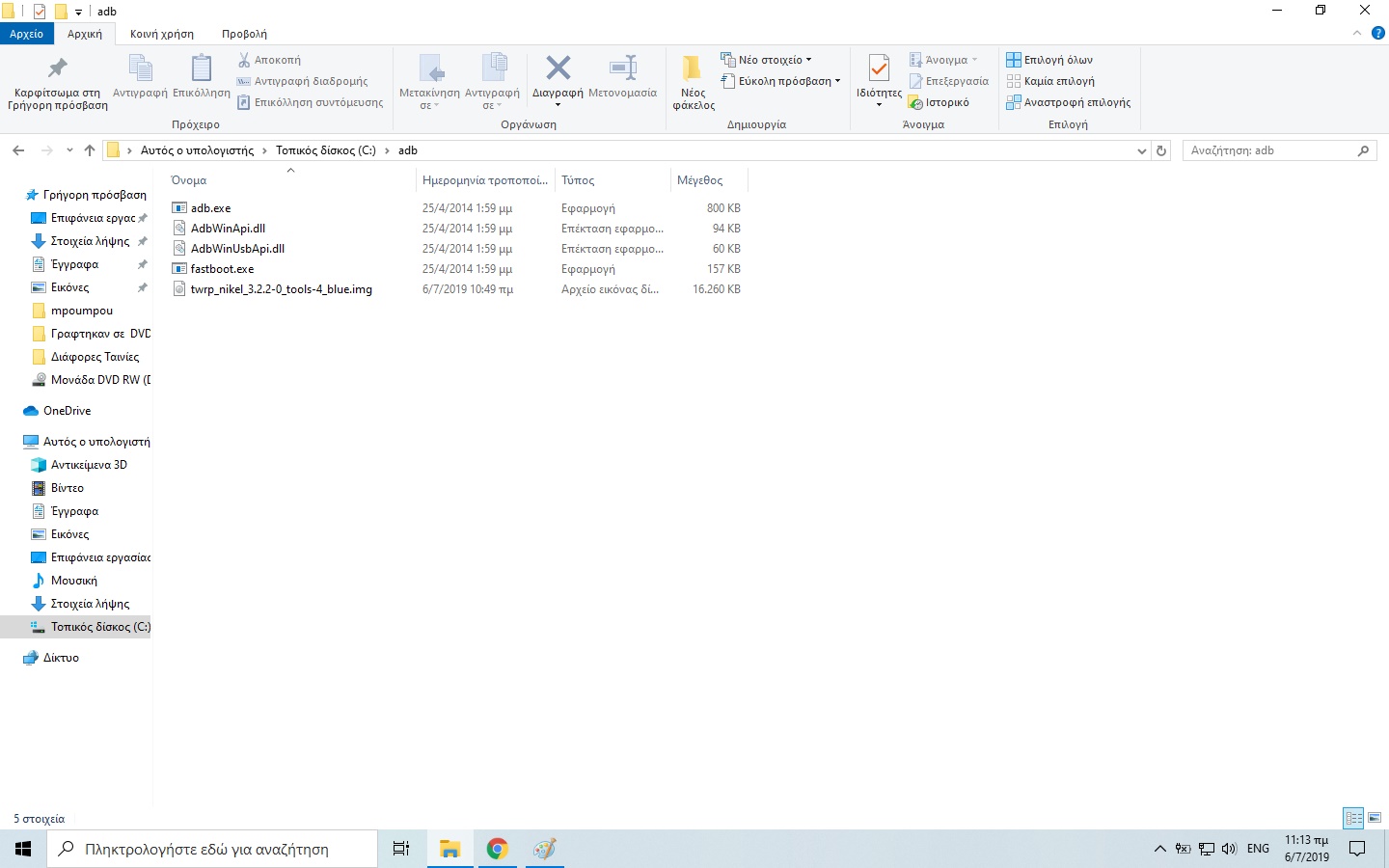Select the fastboot.exe file
Image resolution: width=1389 pixels, height=868 pixels.
(x=222, y=269)
